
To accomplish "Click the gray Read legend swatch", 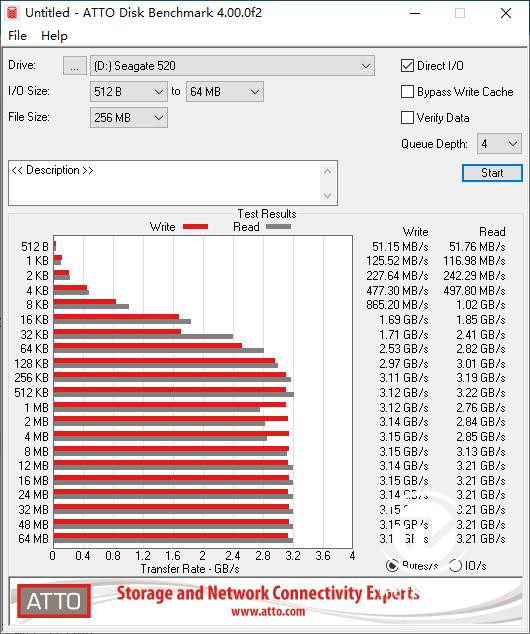I will click(278, 227).
